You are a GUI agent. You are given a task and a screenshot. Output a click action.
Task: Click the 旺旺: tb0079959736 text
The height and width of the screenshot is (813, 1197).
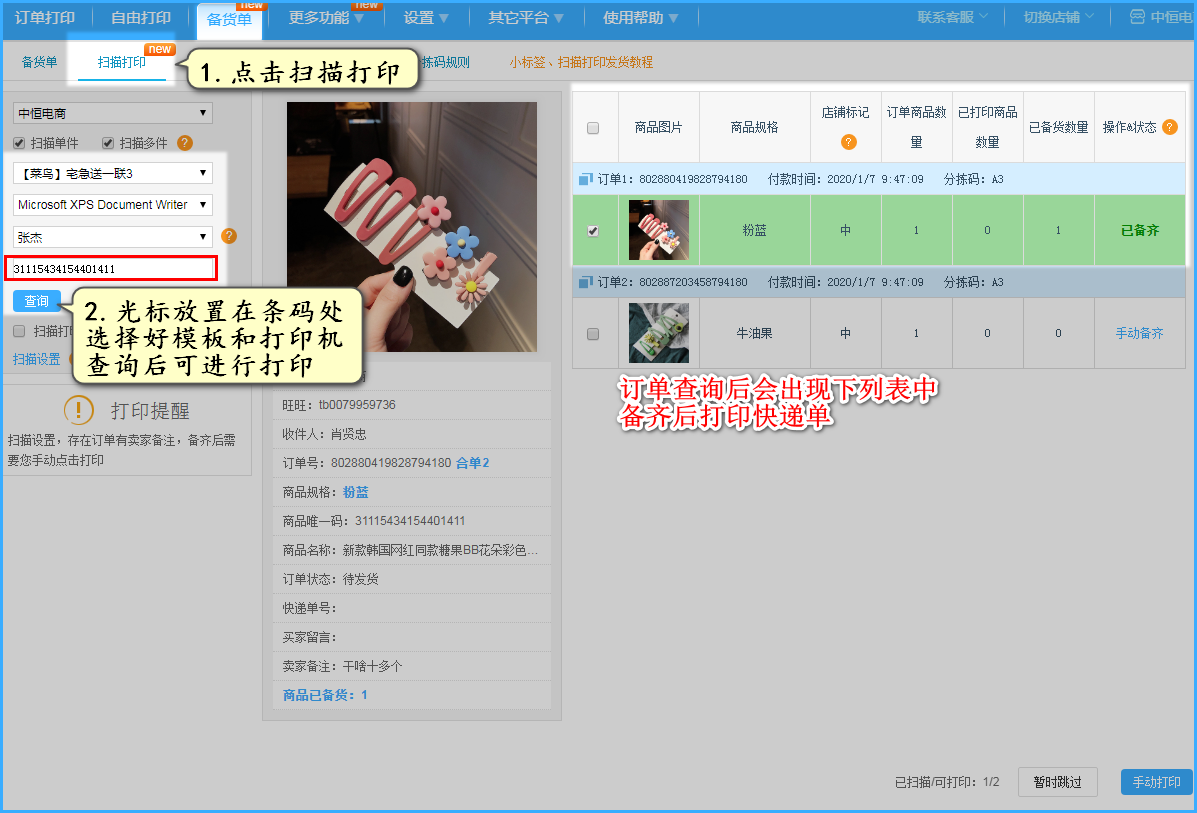339,405
